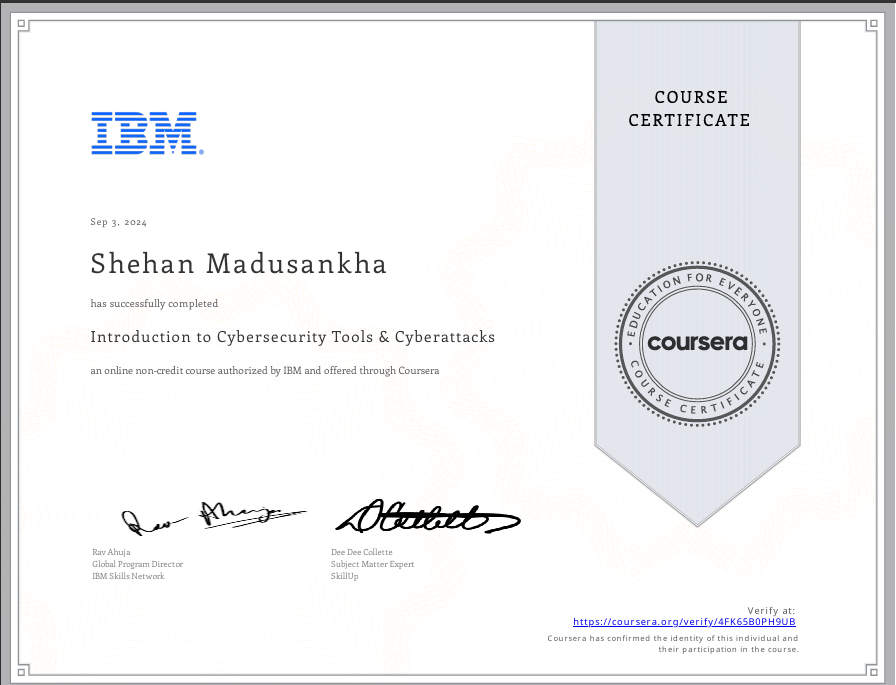
Task: Click 'has successfully completed' text line
Action: point(152,303)
